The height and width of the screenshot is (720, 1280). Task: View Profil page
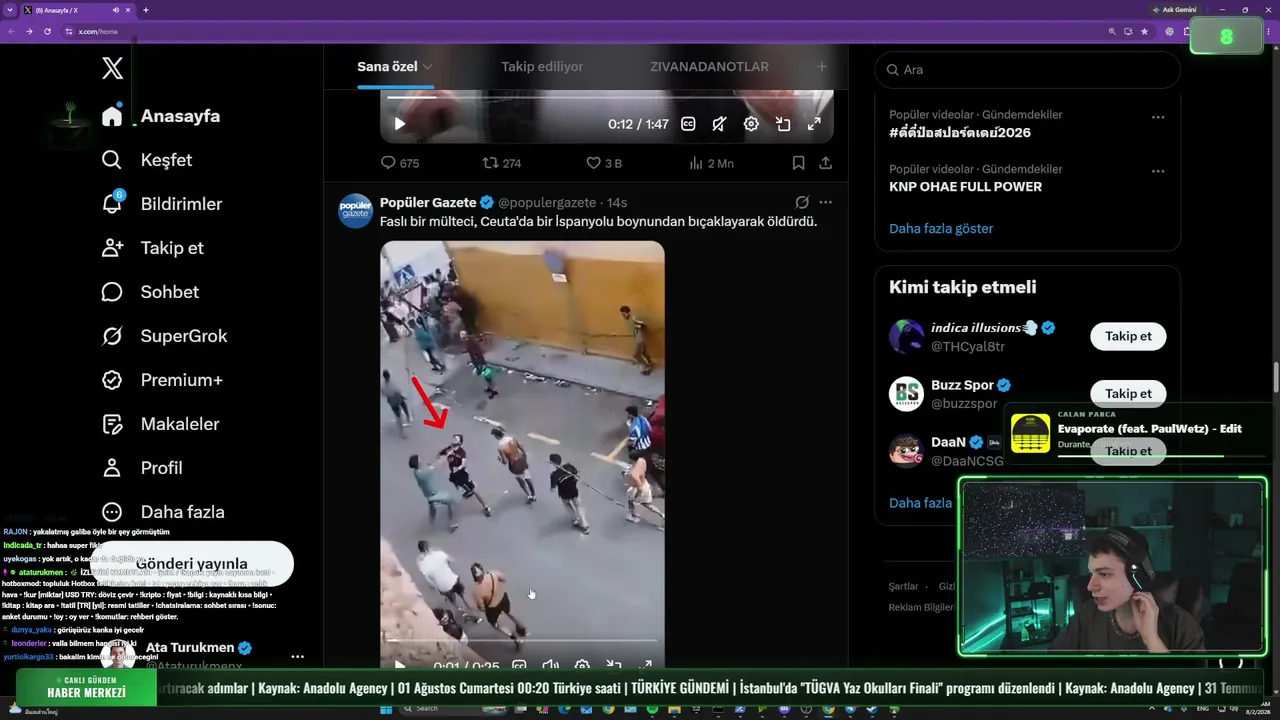[x=142, y=468]
